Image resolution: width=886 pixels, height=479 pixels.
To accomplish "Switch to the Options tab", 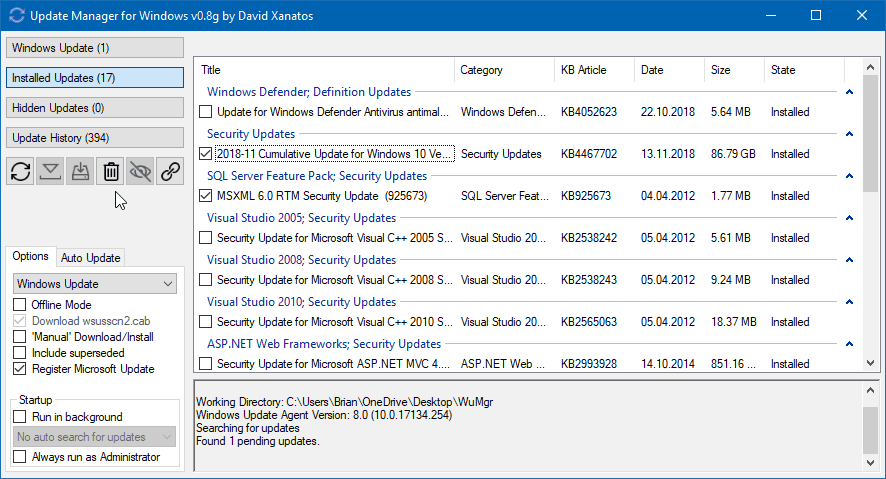I will (31, 256).
